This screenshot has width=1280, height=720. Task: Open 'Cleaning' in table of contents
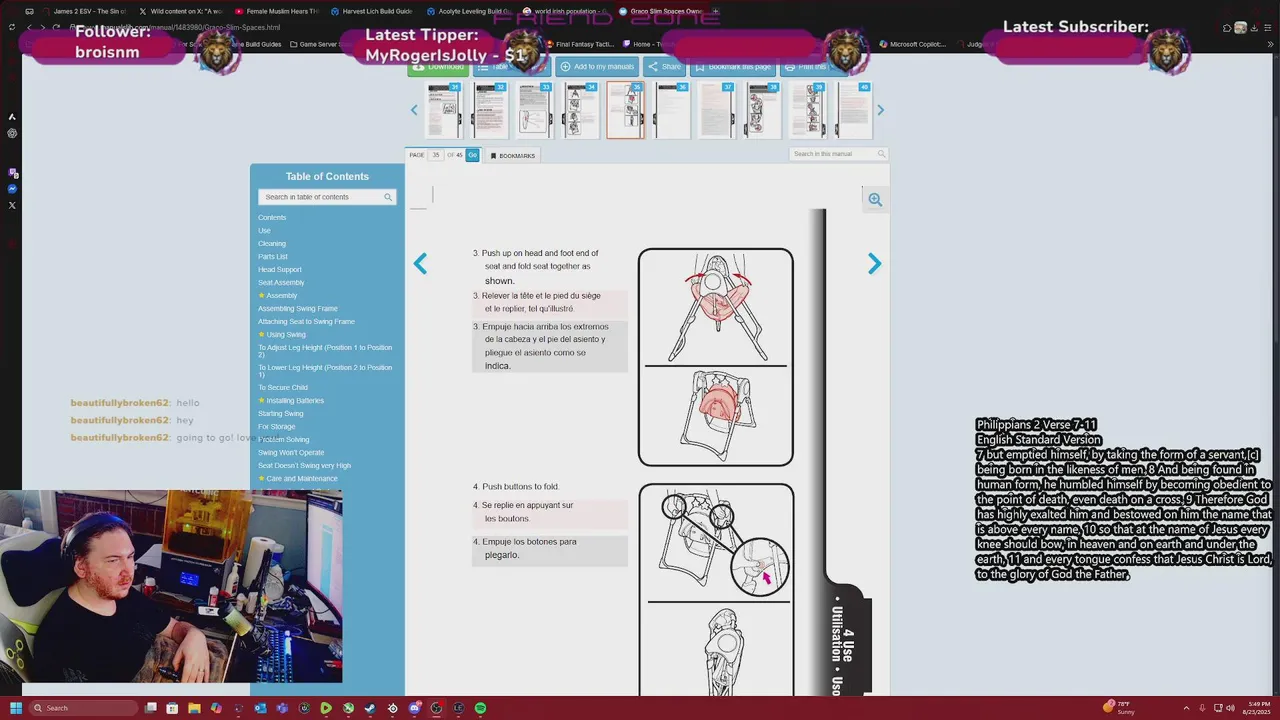click(272, 244)
